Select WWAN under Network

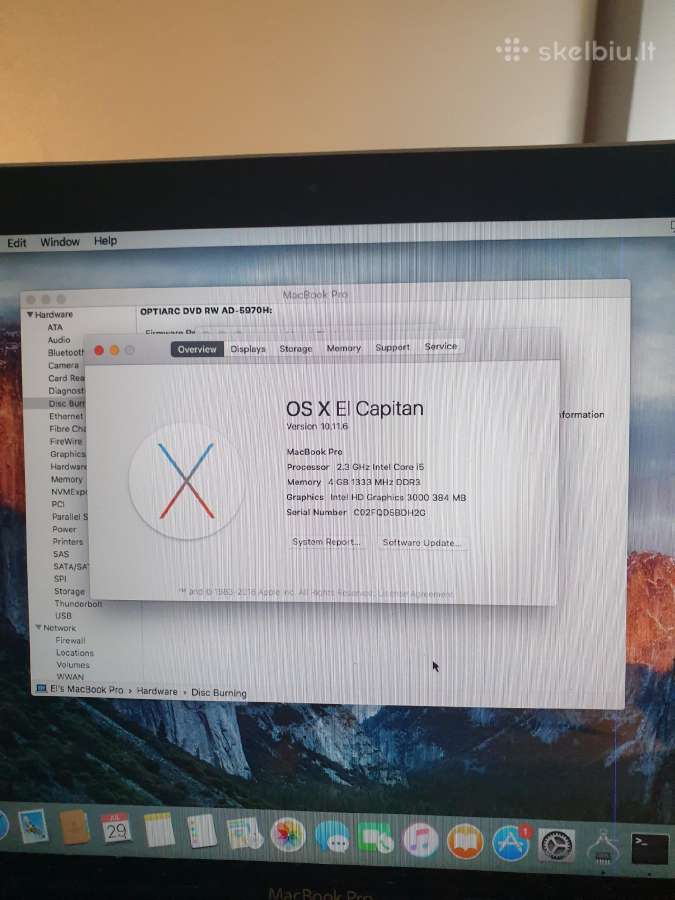pyautogui.click(x=71, y=676)
